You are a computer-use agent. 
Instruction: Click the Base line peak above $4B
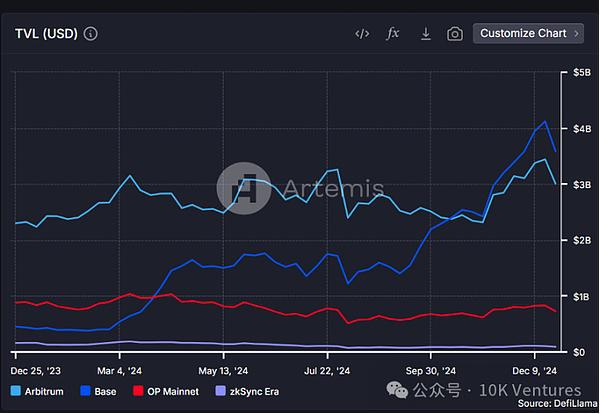[545, 122]
